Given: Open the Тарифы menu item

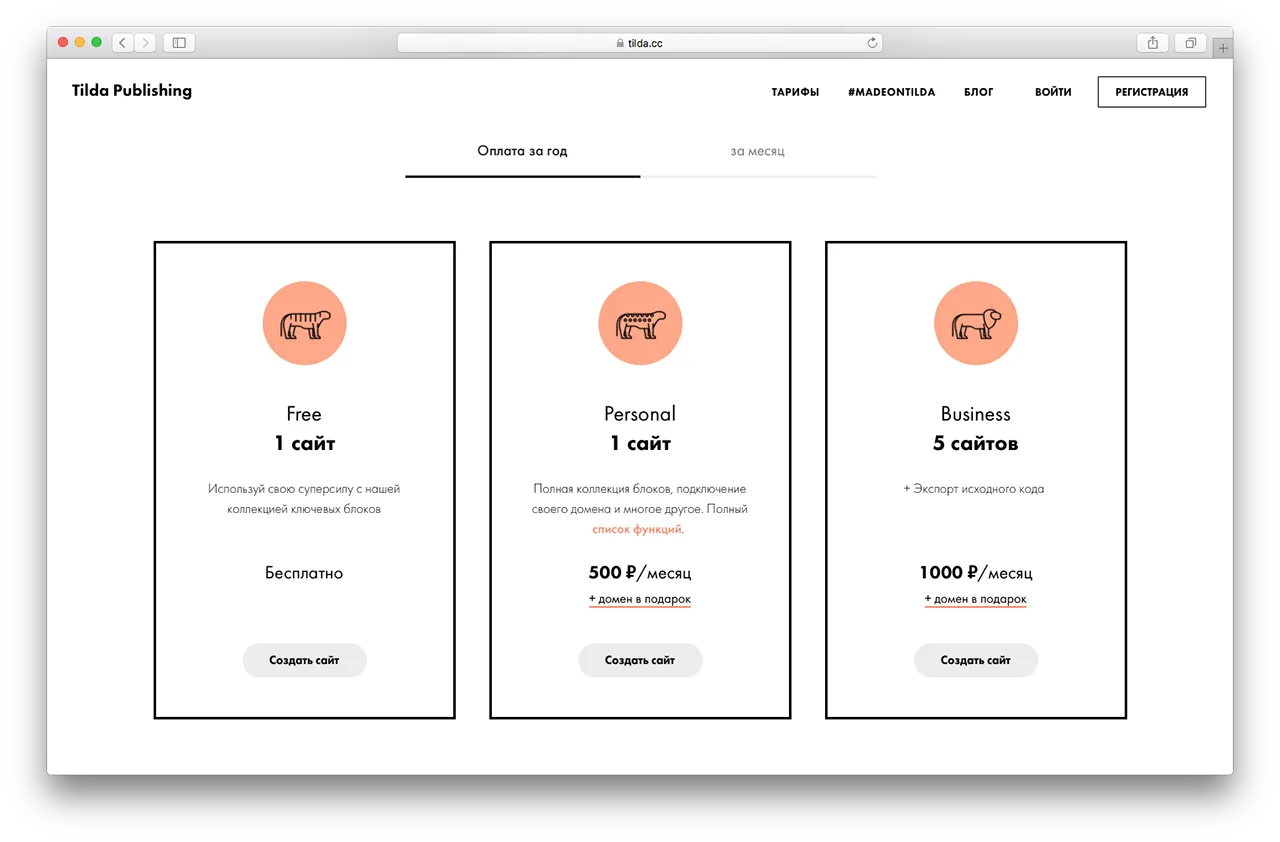Looking at the screenshot, I should 795,92.
